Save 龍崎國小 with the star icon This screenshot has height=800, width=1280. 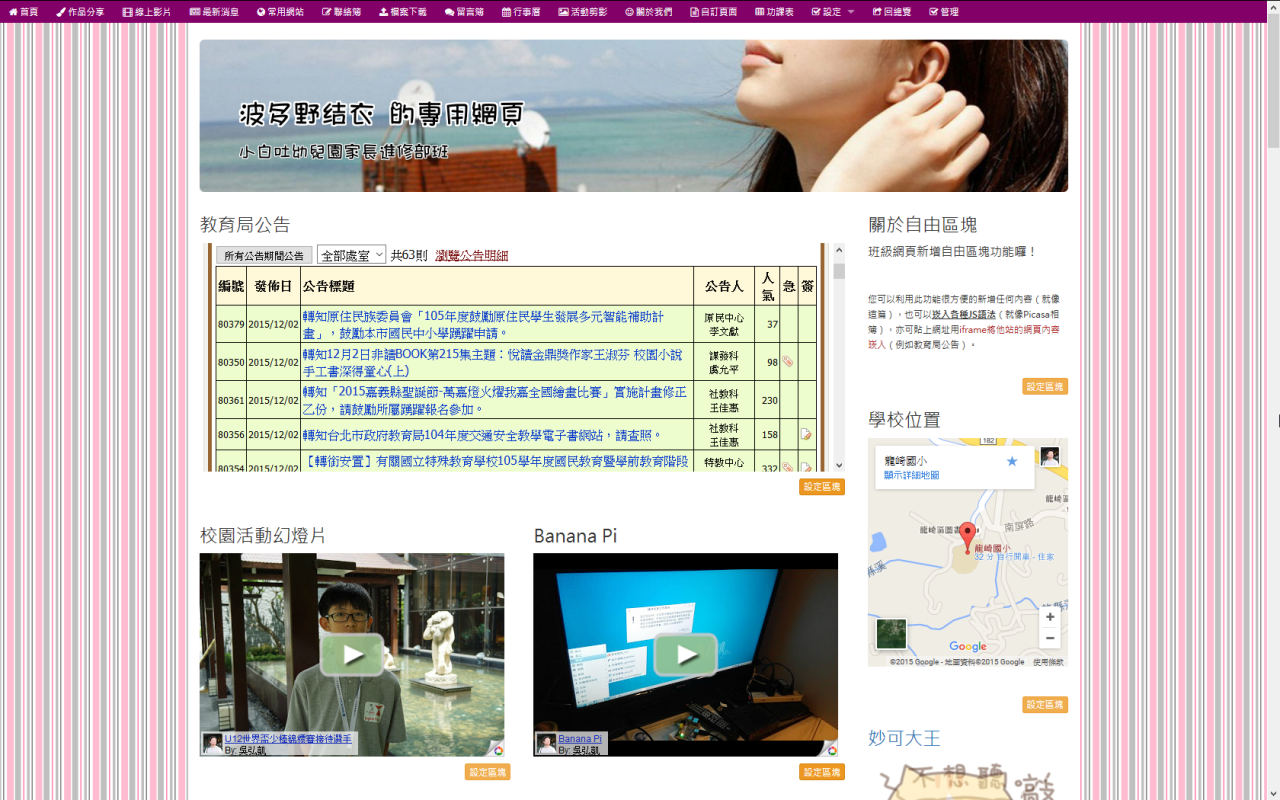1012,461
